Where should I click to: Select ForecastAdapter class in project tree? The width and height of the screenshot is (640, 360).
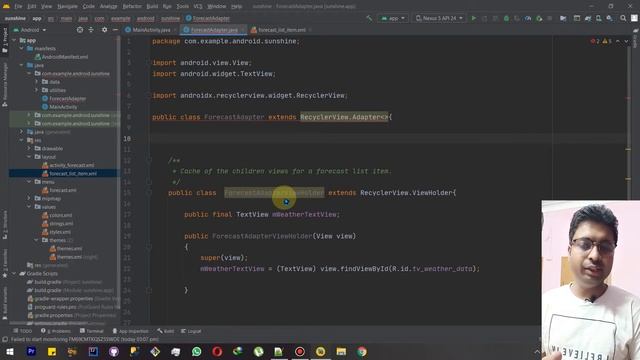click(x=64, y=98)
